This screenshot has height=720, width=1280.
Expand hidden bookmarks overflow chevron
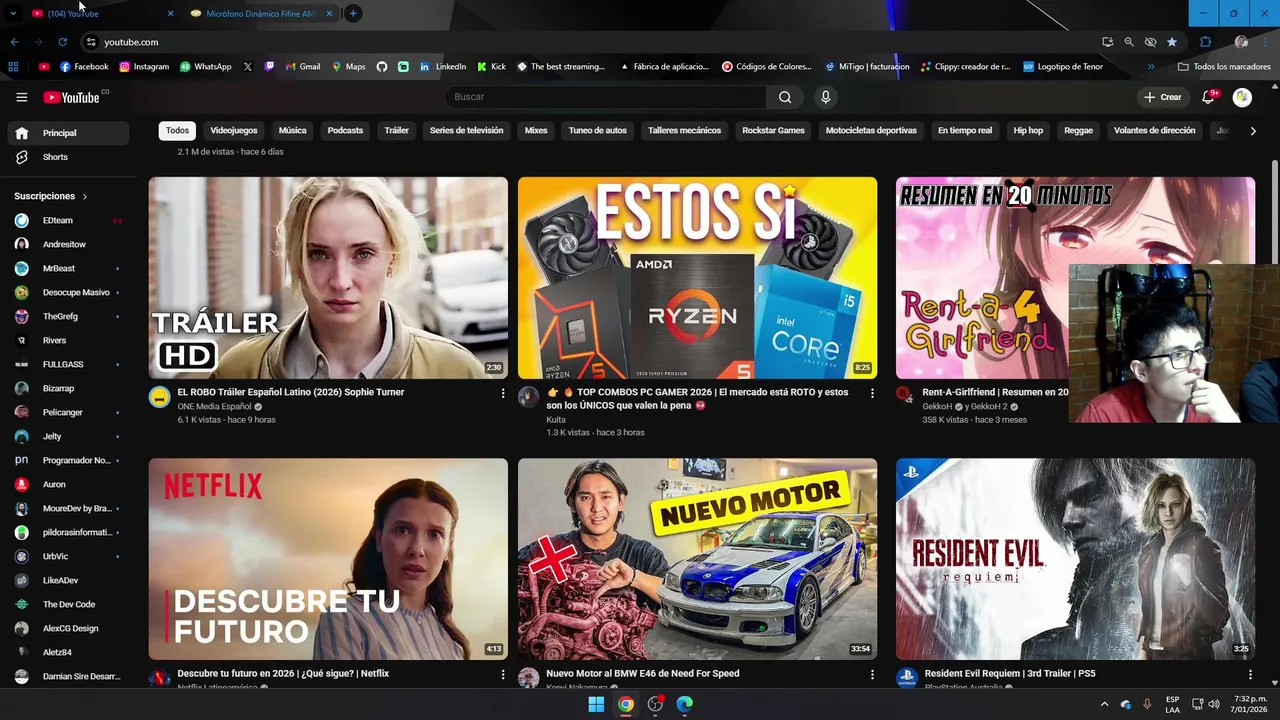tap(1151, 67)
